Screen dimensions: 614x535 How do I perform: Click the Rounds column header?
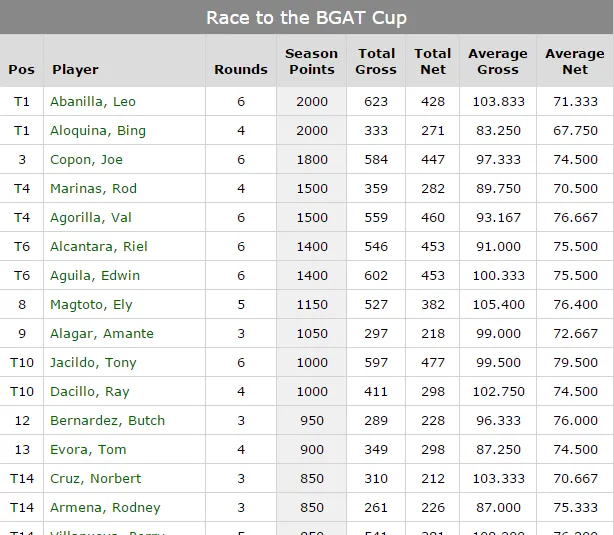click(240, 70)
